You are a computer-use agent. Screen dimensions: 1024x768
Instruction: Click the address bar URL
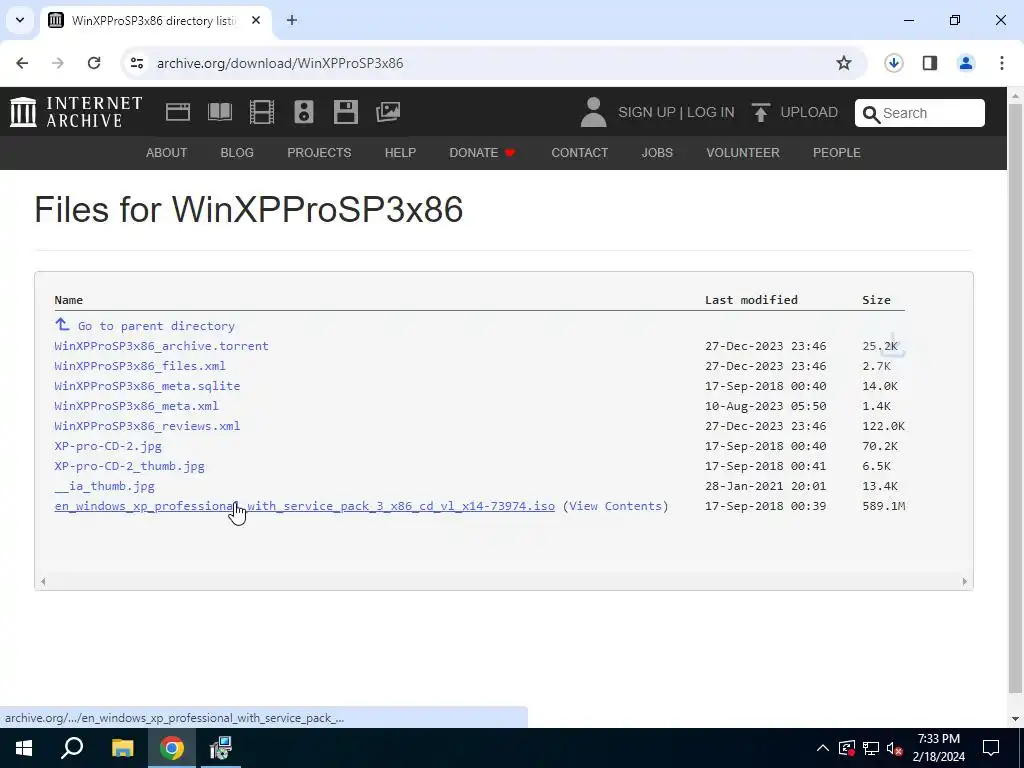tap(280, 63)
